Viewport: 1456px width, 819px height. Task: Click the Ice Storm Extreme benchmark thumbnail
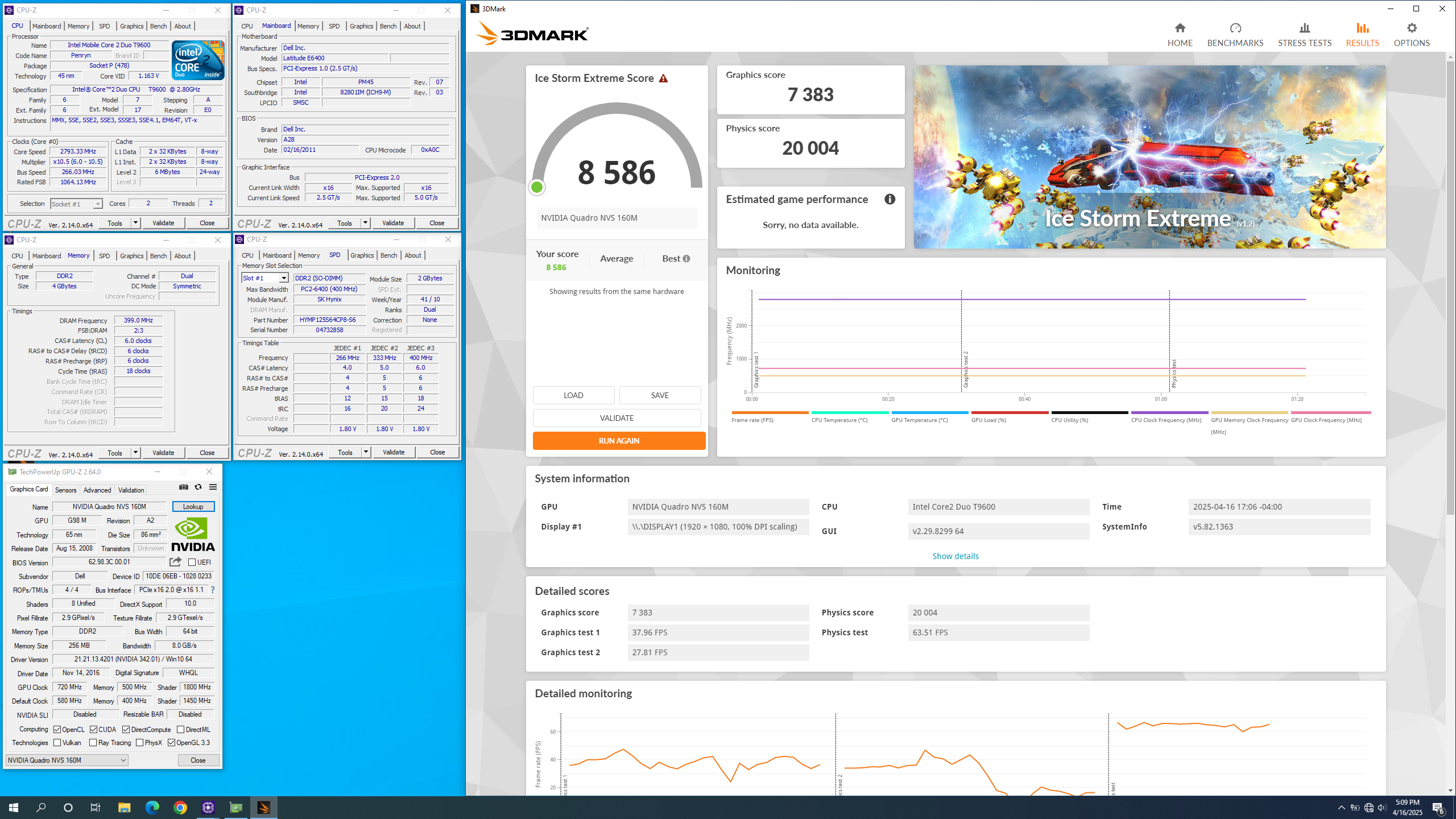pos(1149,156)
